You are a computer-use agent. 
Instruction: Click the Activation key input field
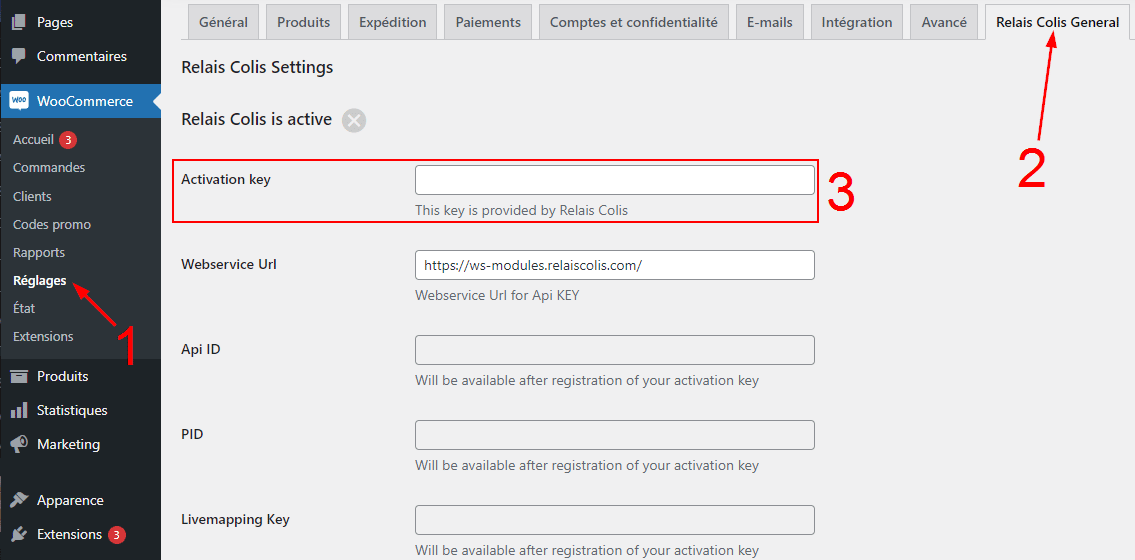point(614,180)
